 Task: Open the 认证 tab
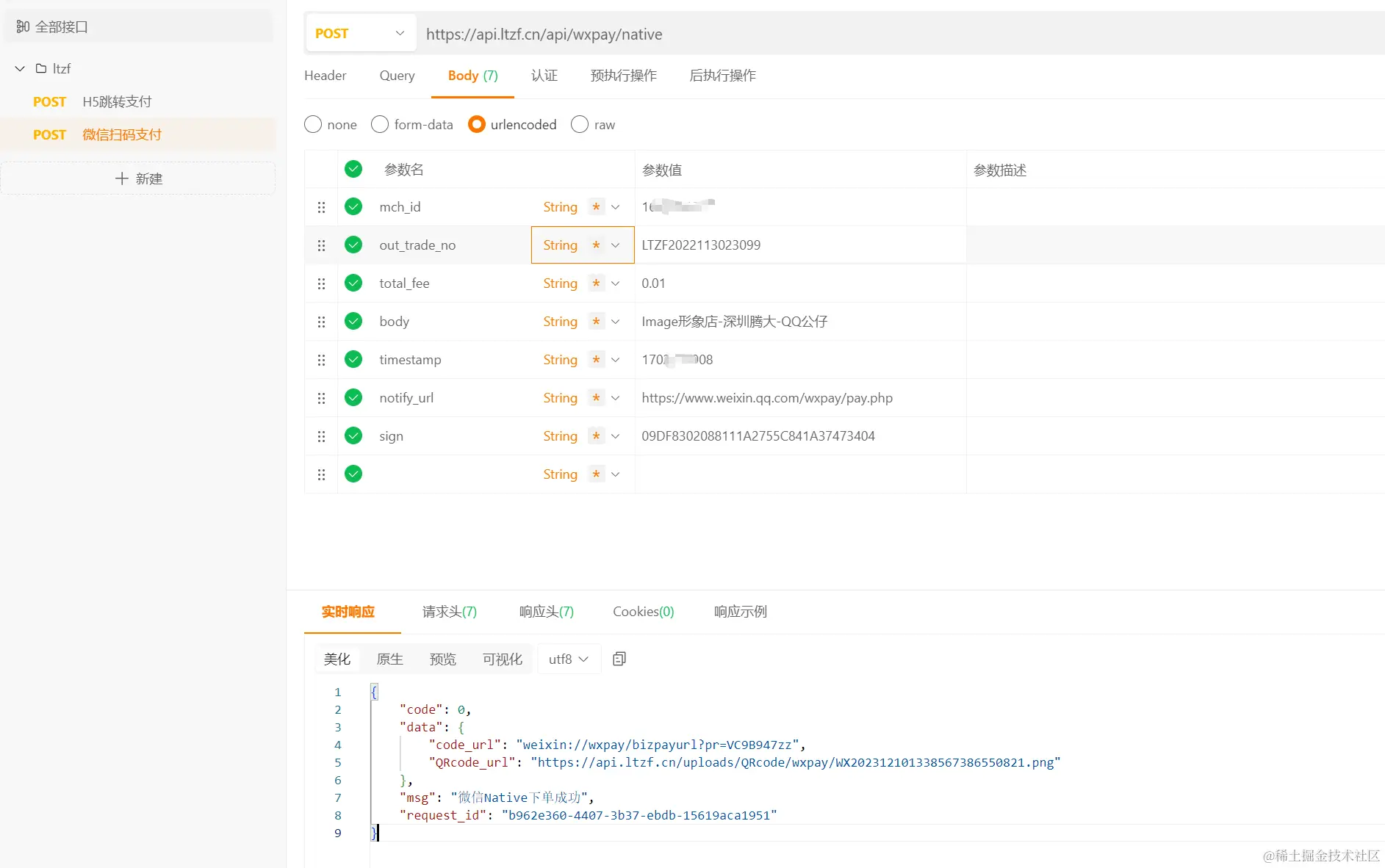[544, 76]
